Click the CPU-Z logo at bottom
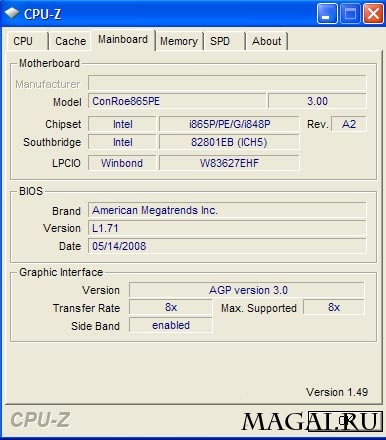The height and width of the screenshot is (440, 386). [40, 420]
